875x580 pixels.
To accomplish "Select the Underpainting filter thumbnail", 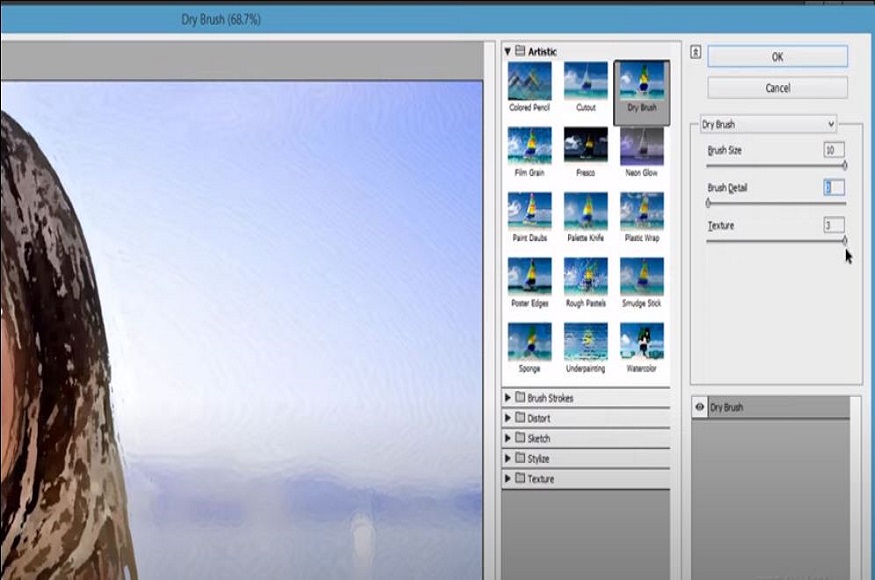I will pos(585,342).
